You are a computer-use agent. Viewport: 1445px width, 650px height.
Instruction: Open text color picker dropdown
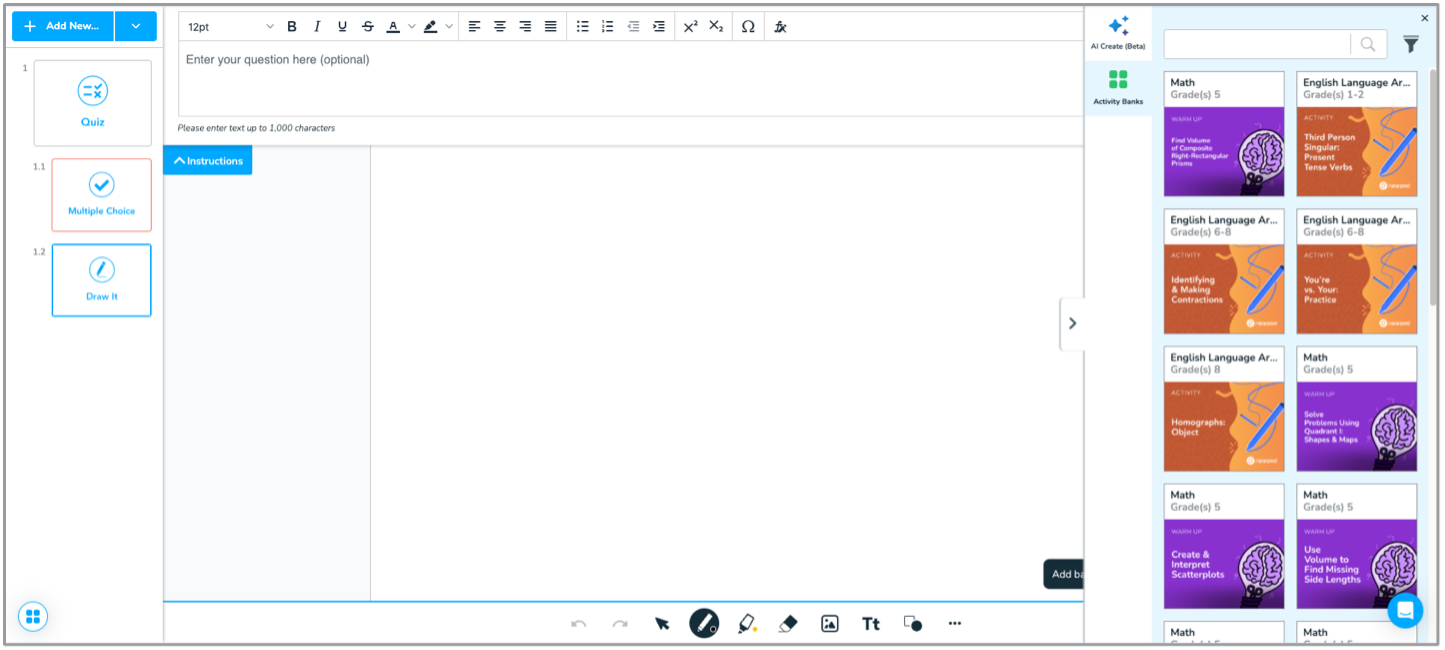[x=411, y=27]
